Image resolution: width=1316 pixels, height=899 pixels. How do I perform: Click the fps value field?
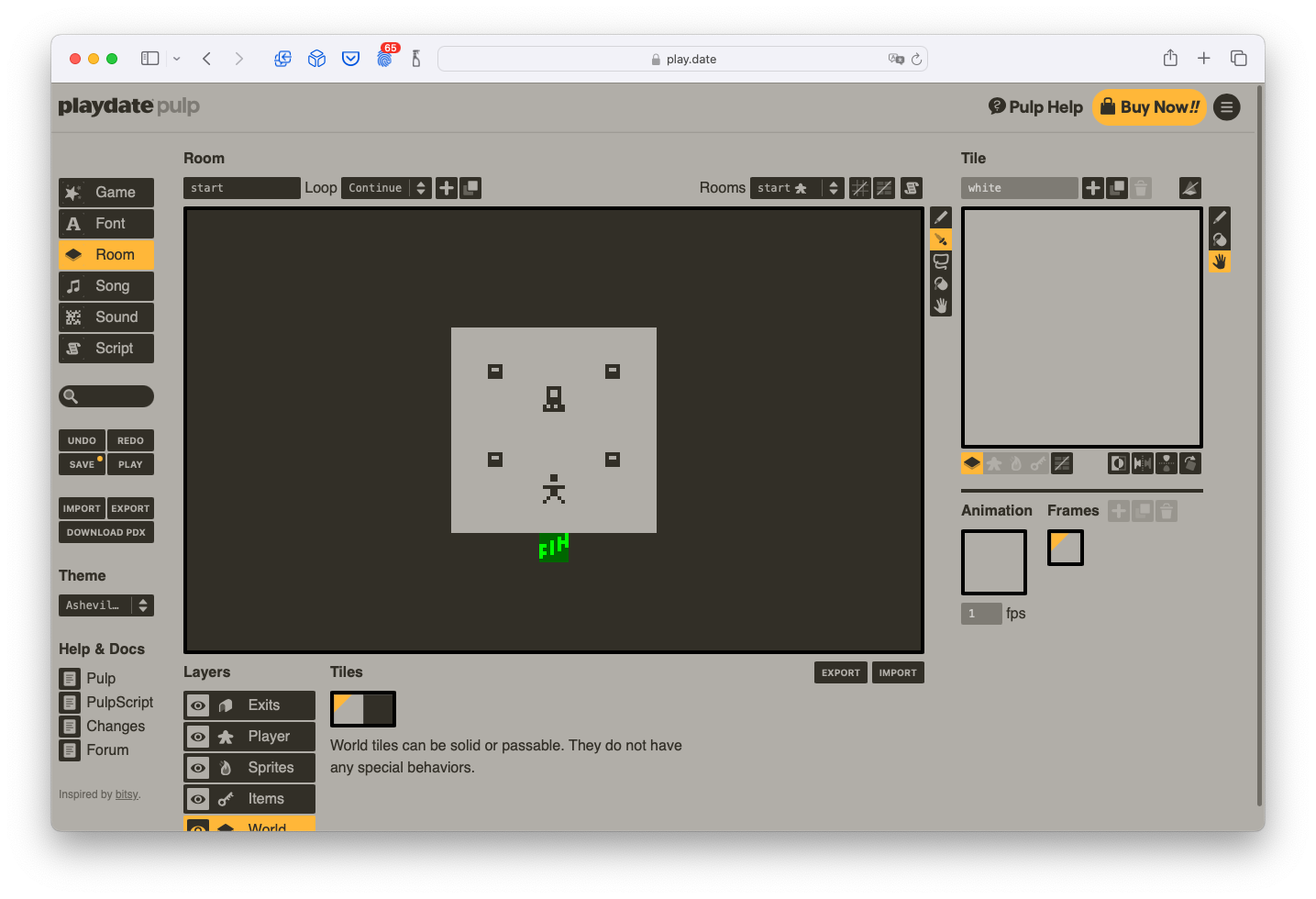981,614
